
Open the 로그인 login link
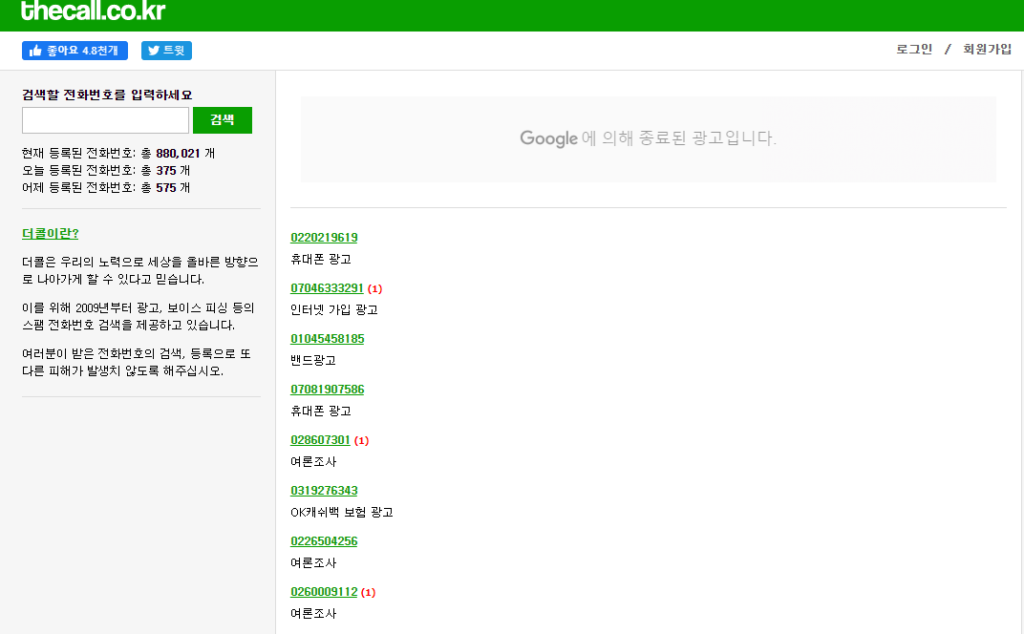pyautogui.click(x=912, y=47)
